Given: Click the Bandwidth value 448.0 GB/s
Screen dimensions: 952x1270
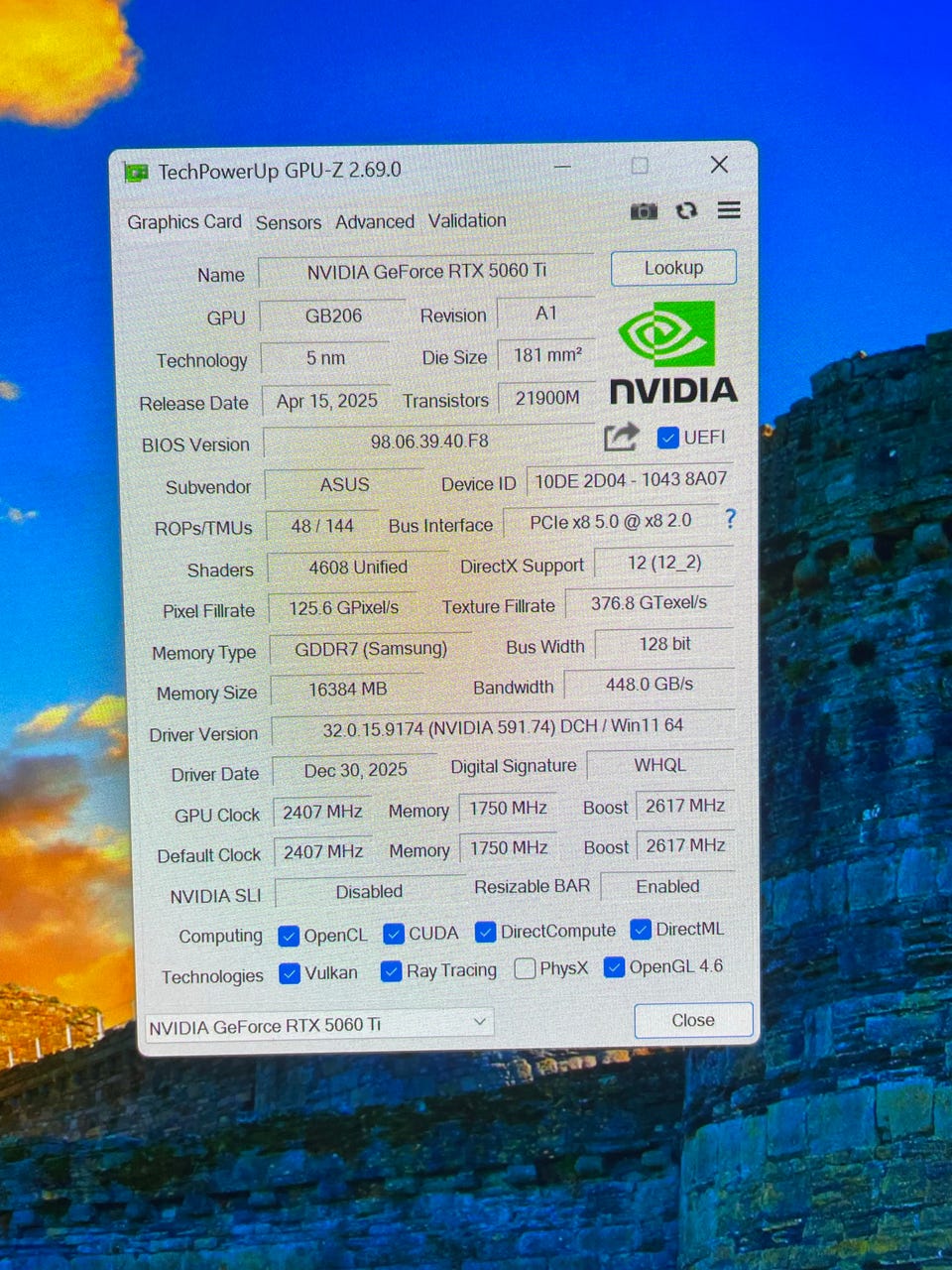Looking at the screenshot, I should [650, 685].
